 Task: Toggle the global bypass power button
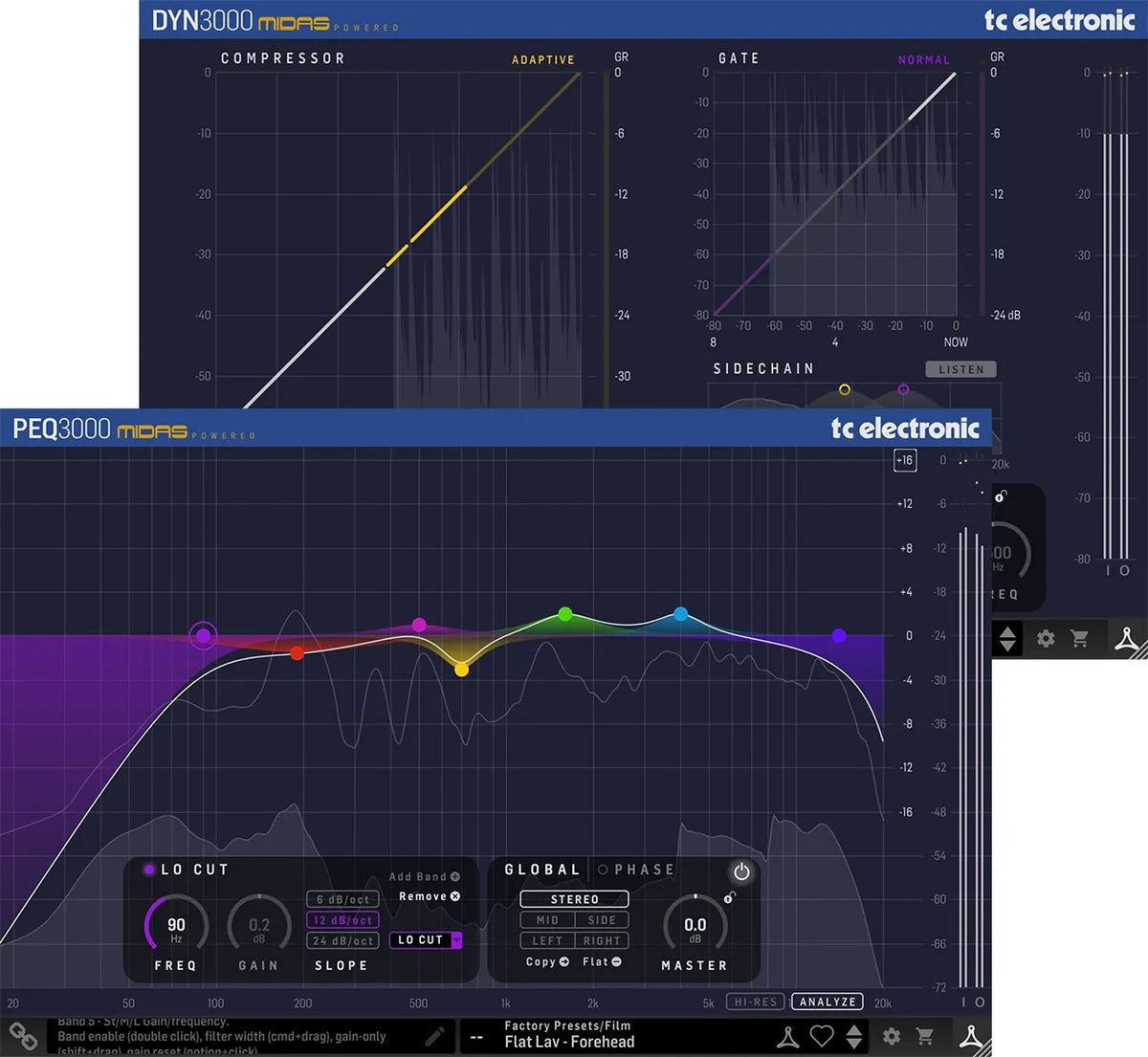(741, 871)
